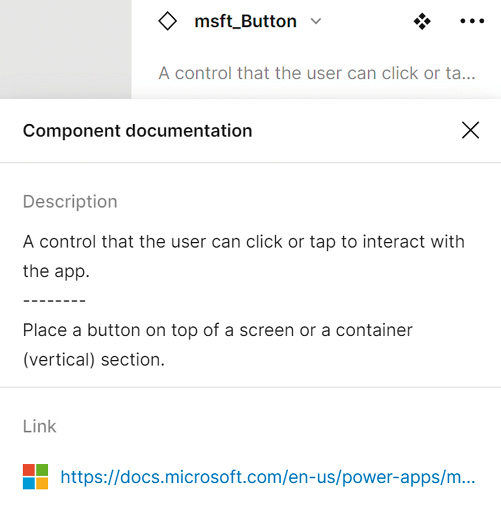Open the docs.microsoft.com power-apps link
Image resolution: width=501 pixels, height=506 pixels.
(268, 477)
